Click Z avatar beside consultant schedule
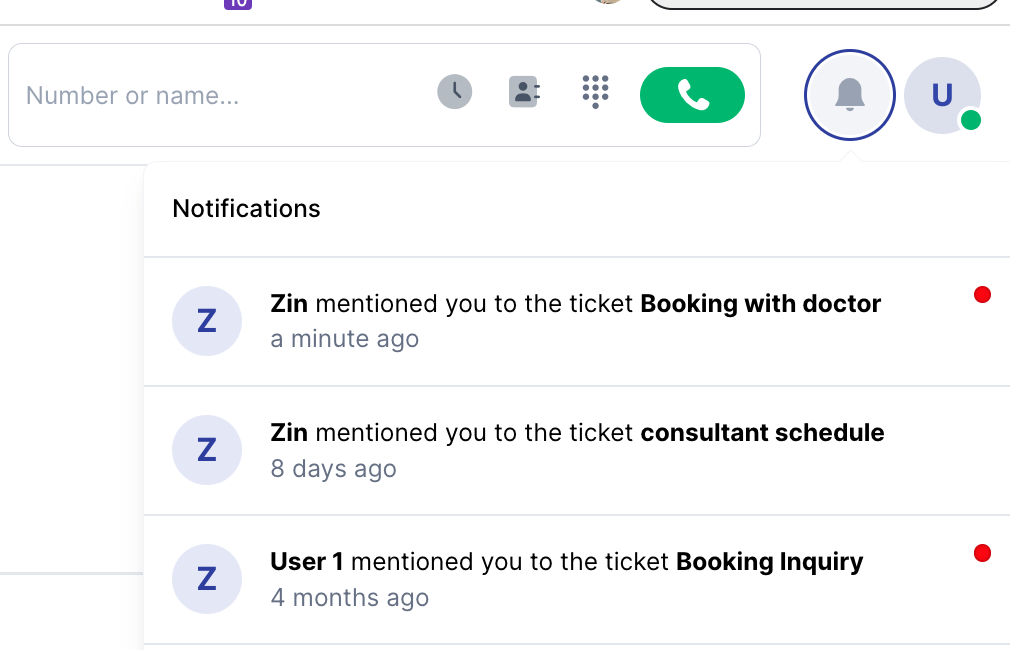This screenshot has height=650, width=1010. coord(207,450)
